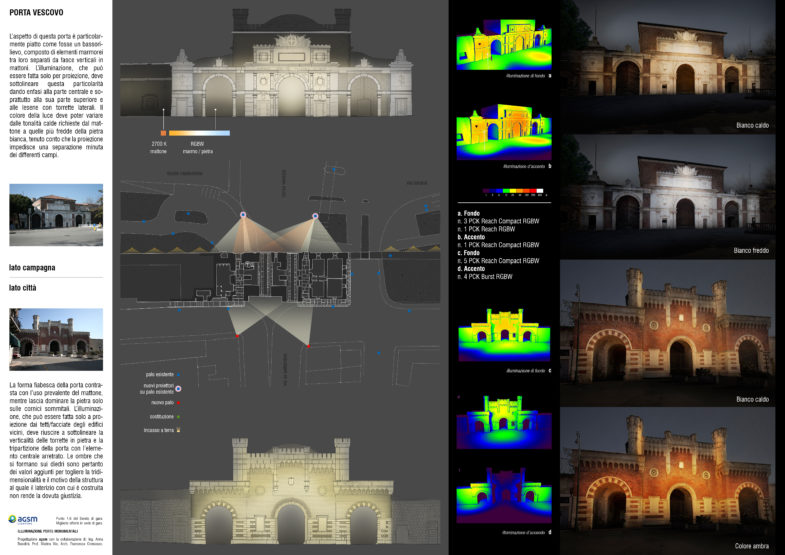Click the white marble gate elevation drawing
The width and height of the screenshot is (785, 555).
tap(266, 63)
